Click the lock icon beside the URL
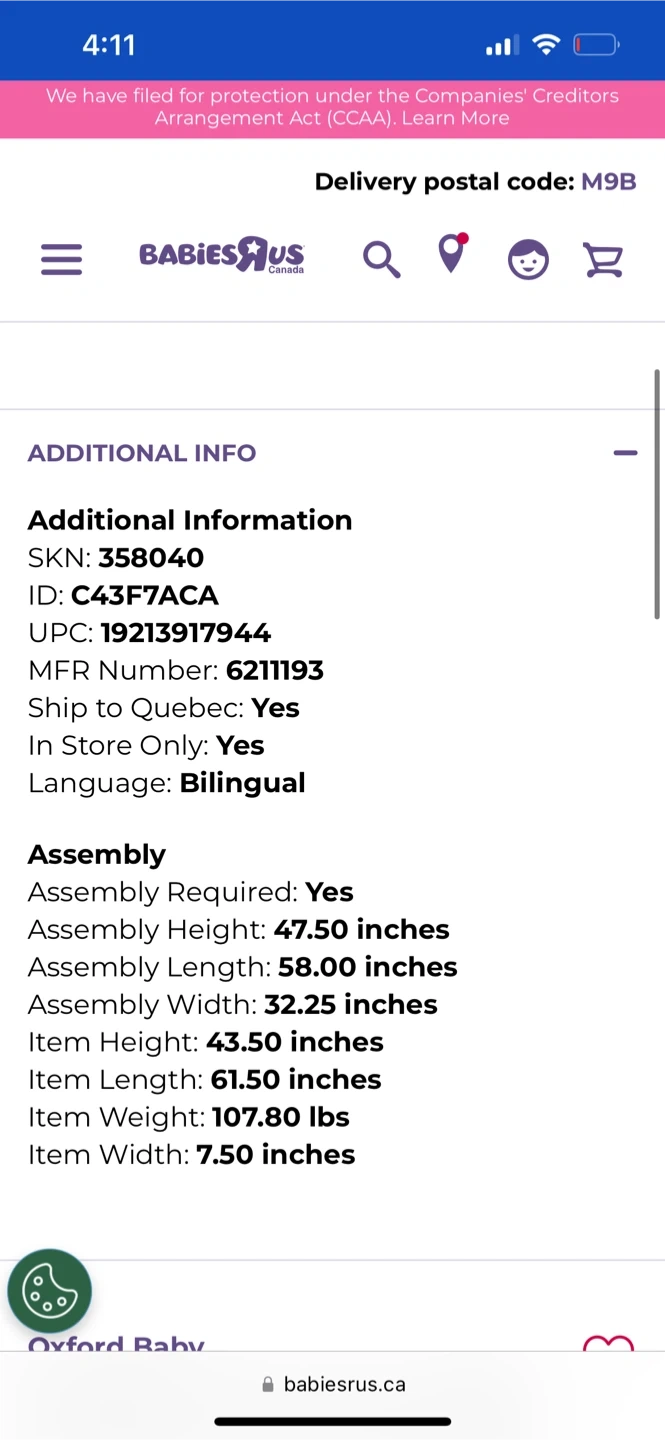 pyautogui.click(x=268, y=1385)
